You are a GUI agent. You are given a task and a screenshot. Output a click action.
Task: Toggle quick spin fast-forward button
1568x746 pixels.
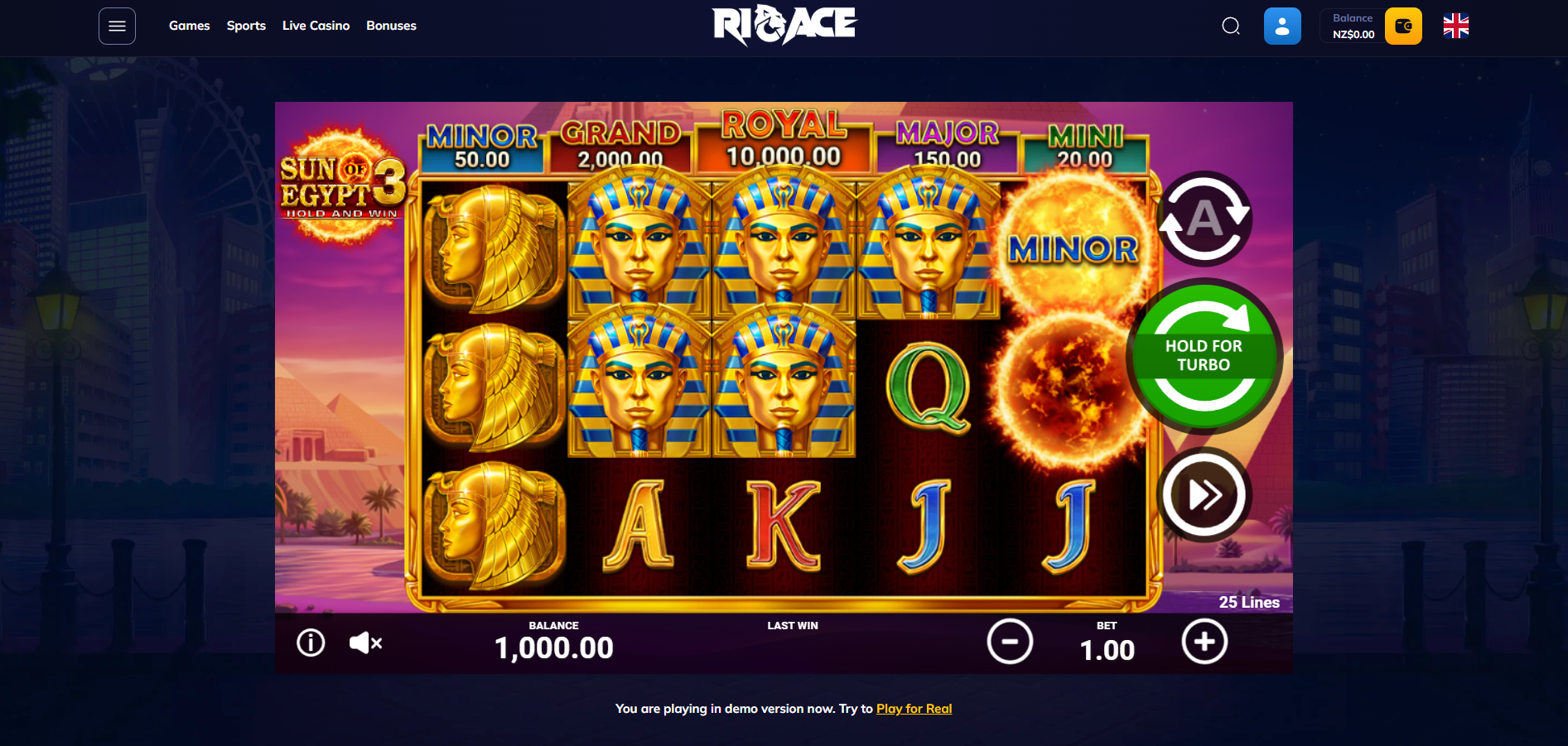click(x=1204, y=495)
